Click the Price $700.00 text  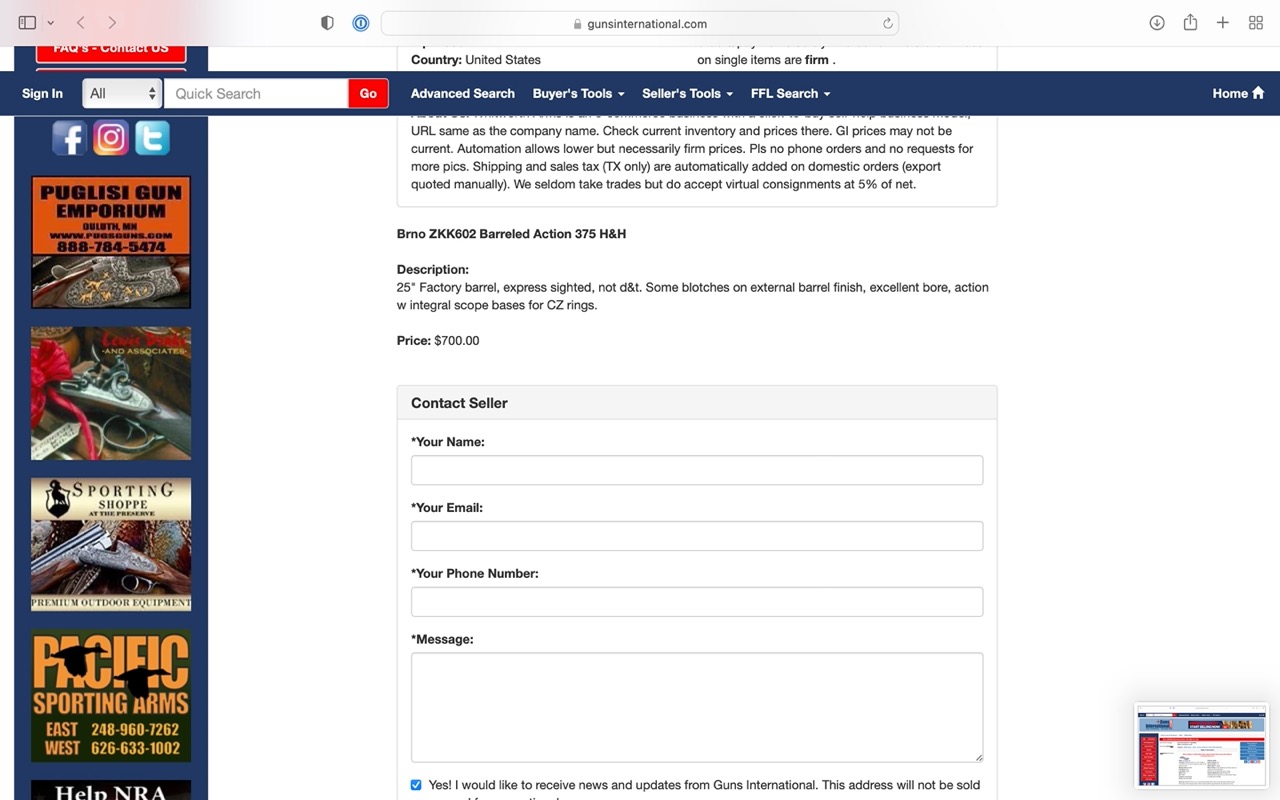(438, 341)
